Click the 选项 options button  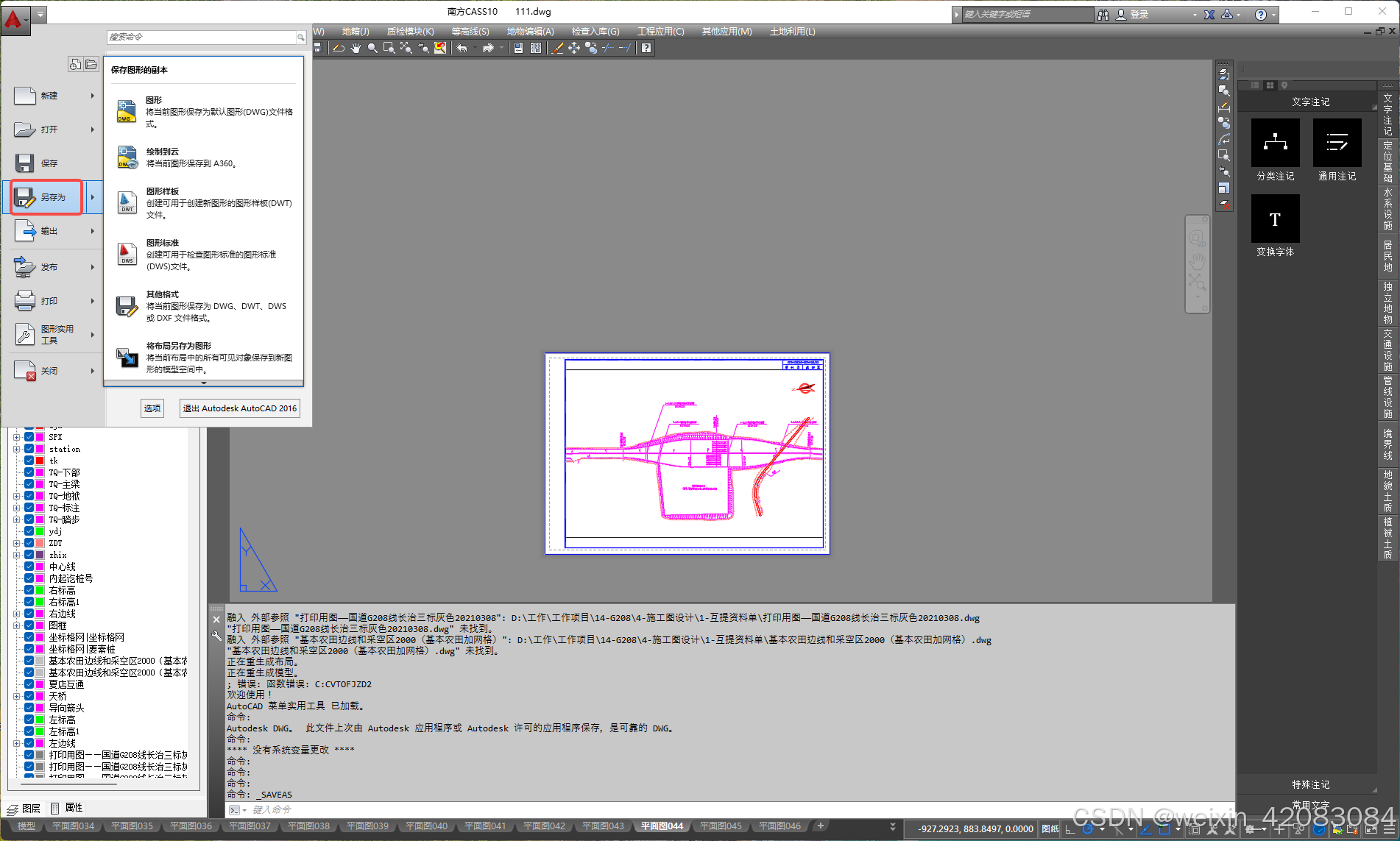click(x=152, y=408)
